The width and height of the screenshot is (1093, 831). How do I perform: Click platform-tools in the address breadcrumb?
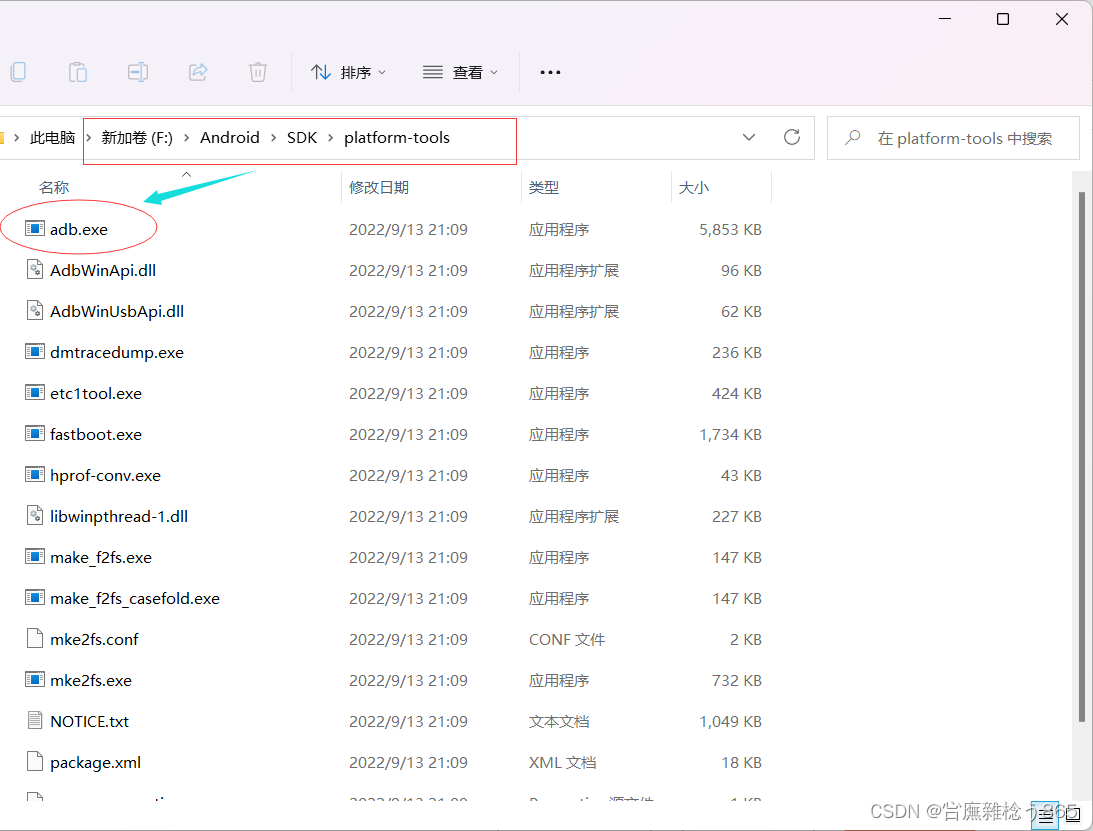click(397, 138)
